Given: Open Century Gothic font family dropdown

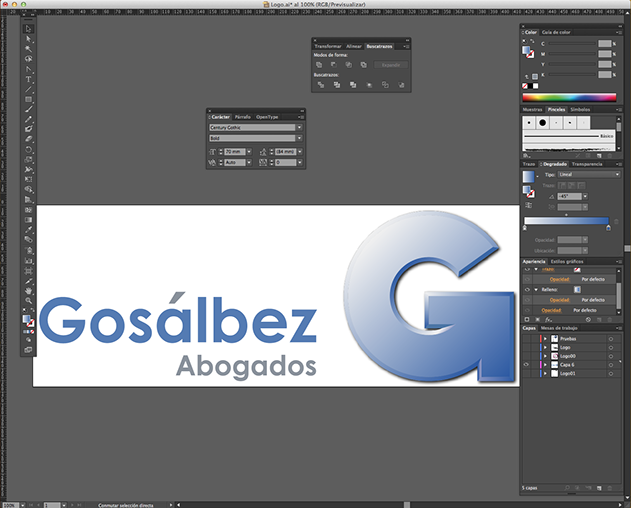Looking at the screenshot, I should click(x=299, y=127).
